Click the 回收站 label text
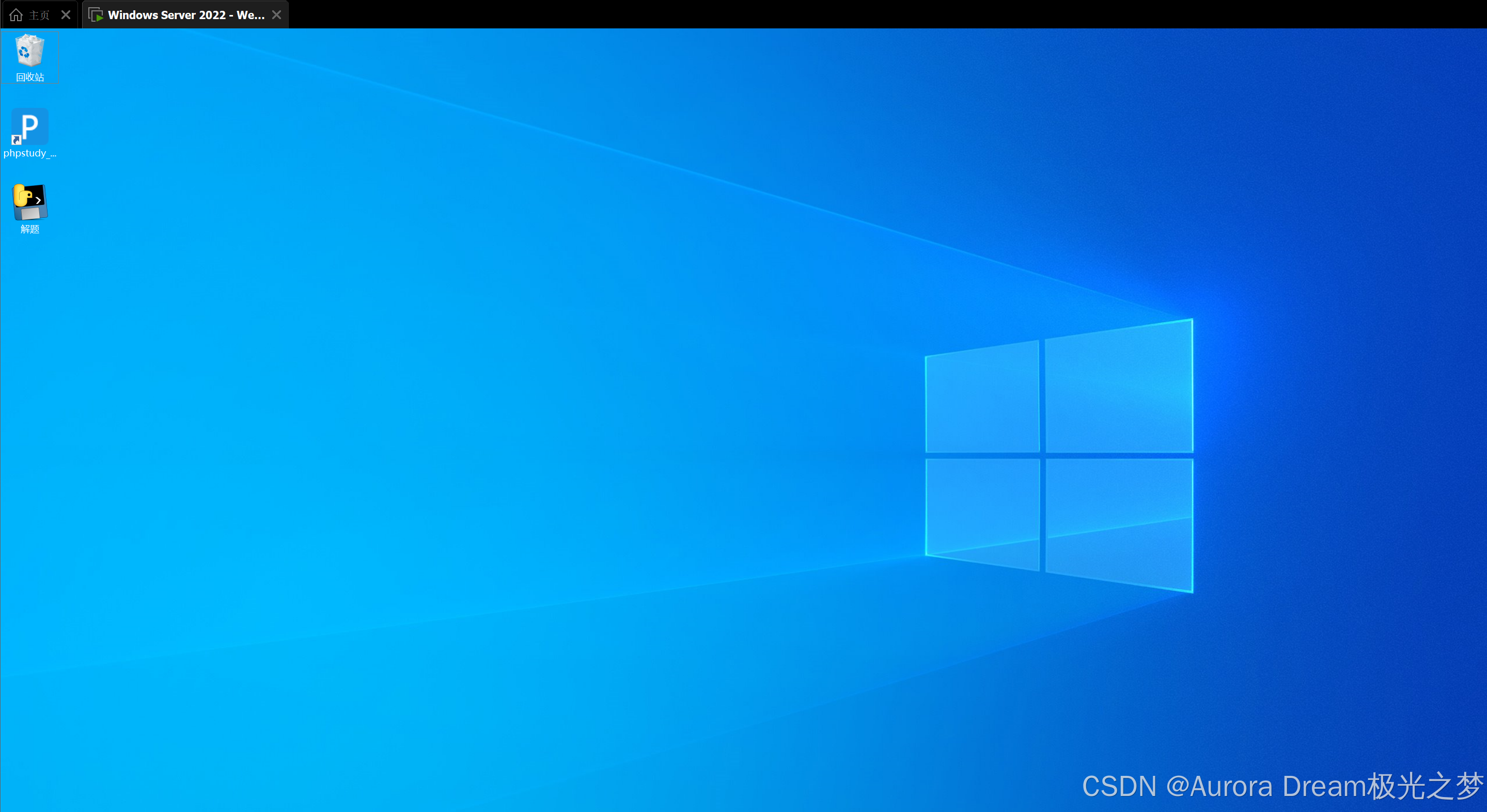 coord(29,77)
